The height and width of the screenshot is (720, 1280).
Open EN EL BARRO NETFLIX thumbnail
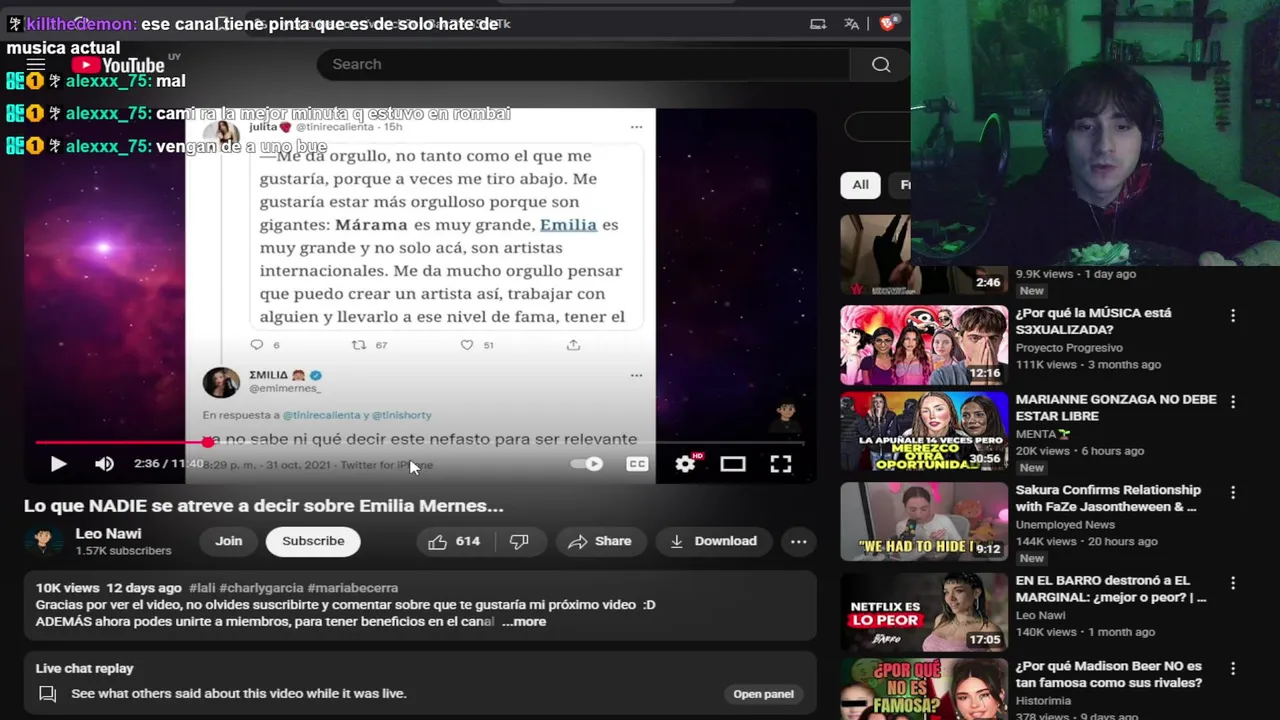[x=924, y=612]
